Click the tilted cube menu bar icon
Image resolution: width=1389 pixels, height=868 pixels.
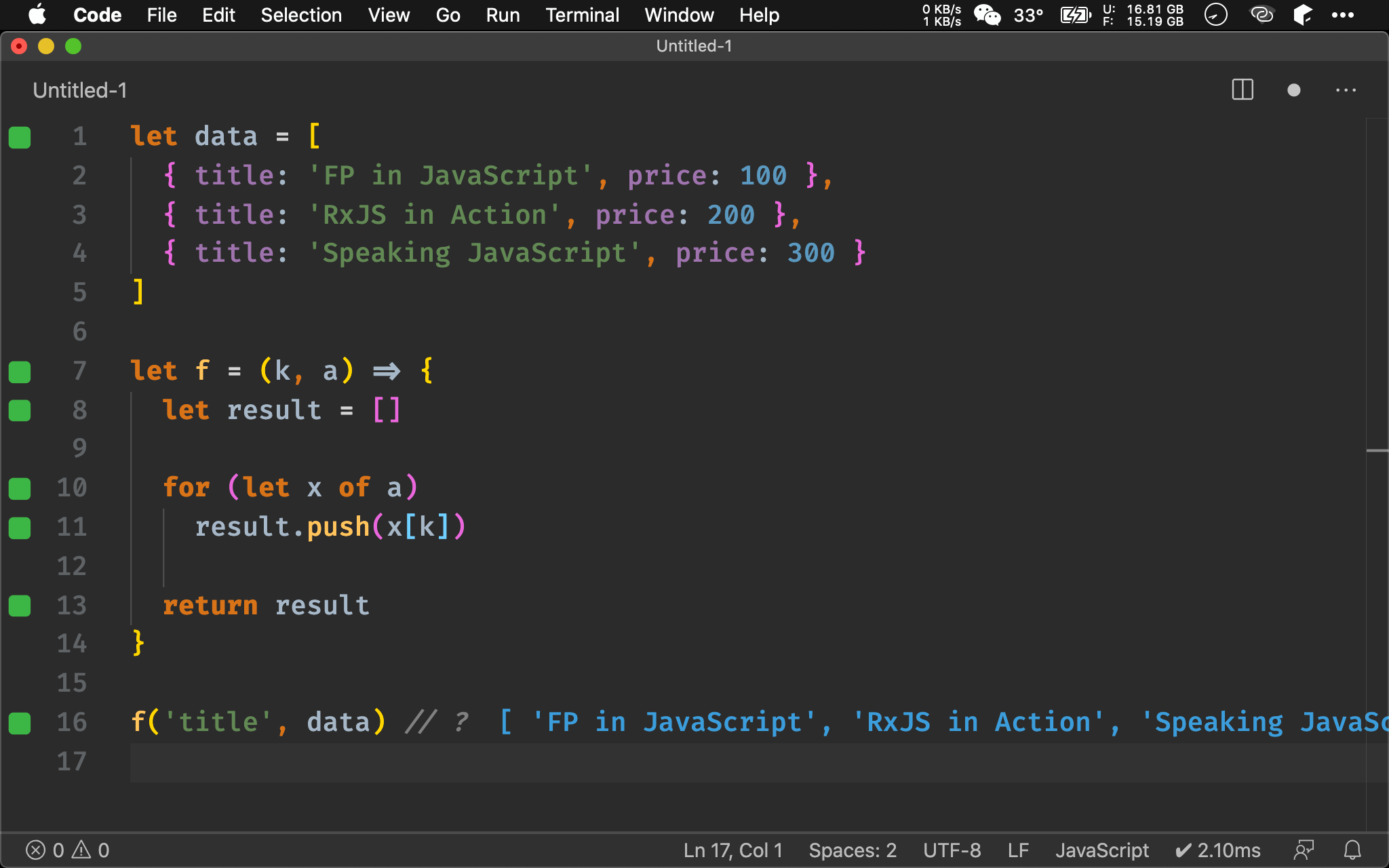[1302, 15]
